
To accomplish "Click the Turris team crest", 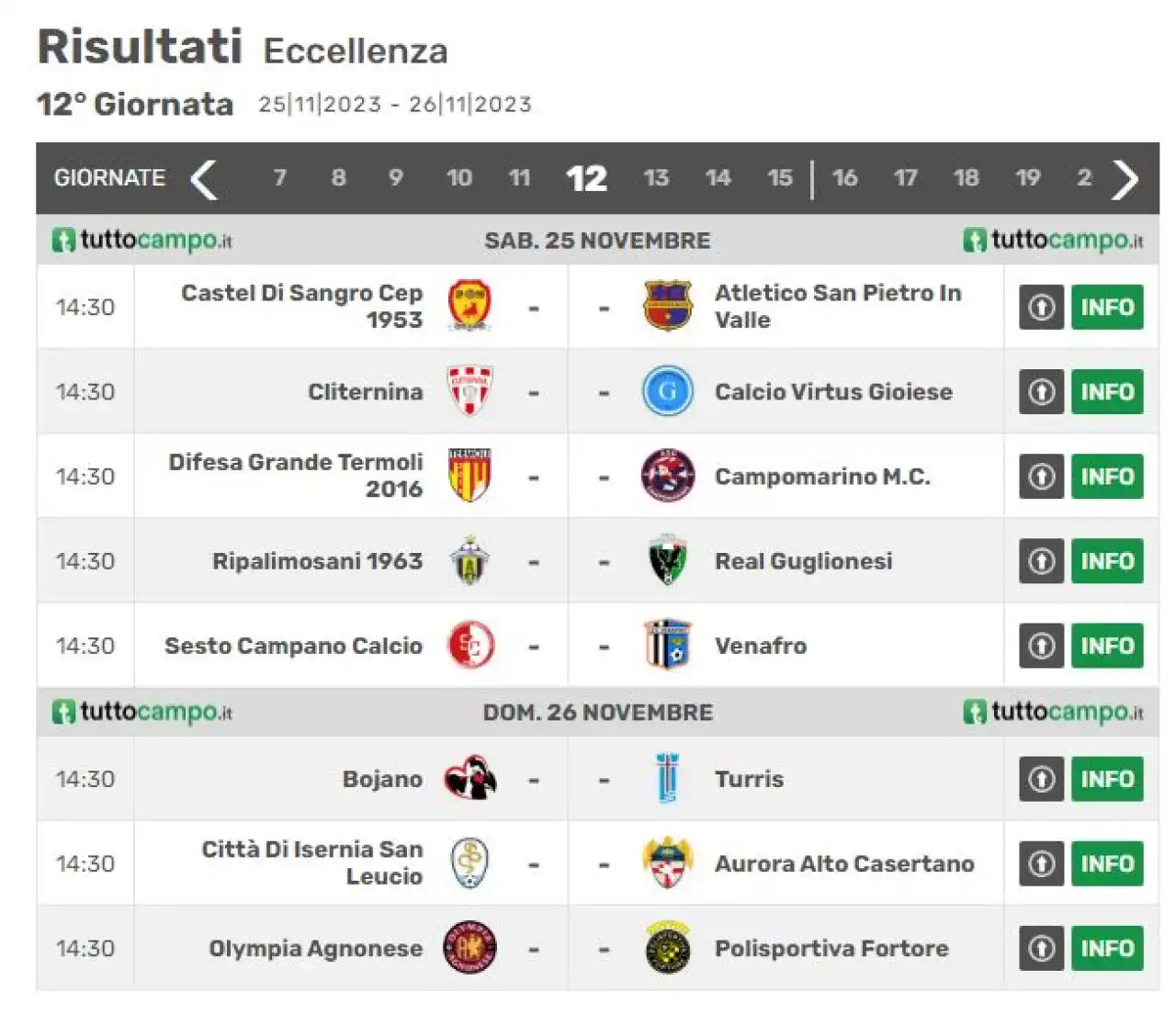I will pyautogui.click(x=667, y=779).
